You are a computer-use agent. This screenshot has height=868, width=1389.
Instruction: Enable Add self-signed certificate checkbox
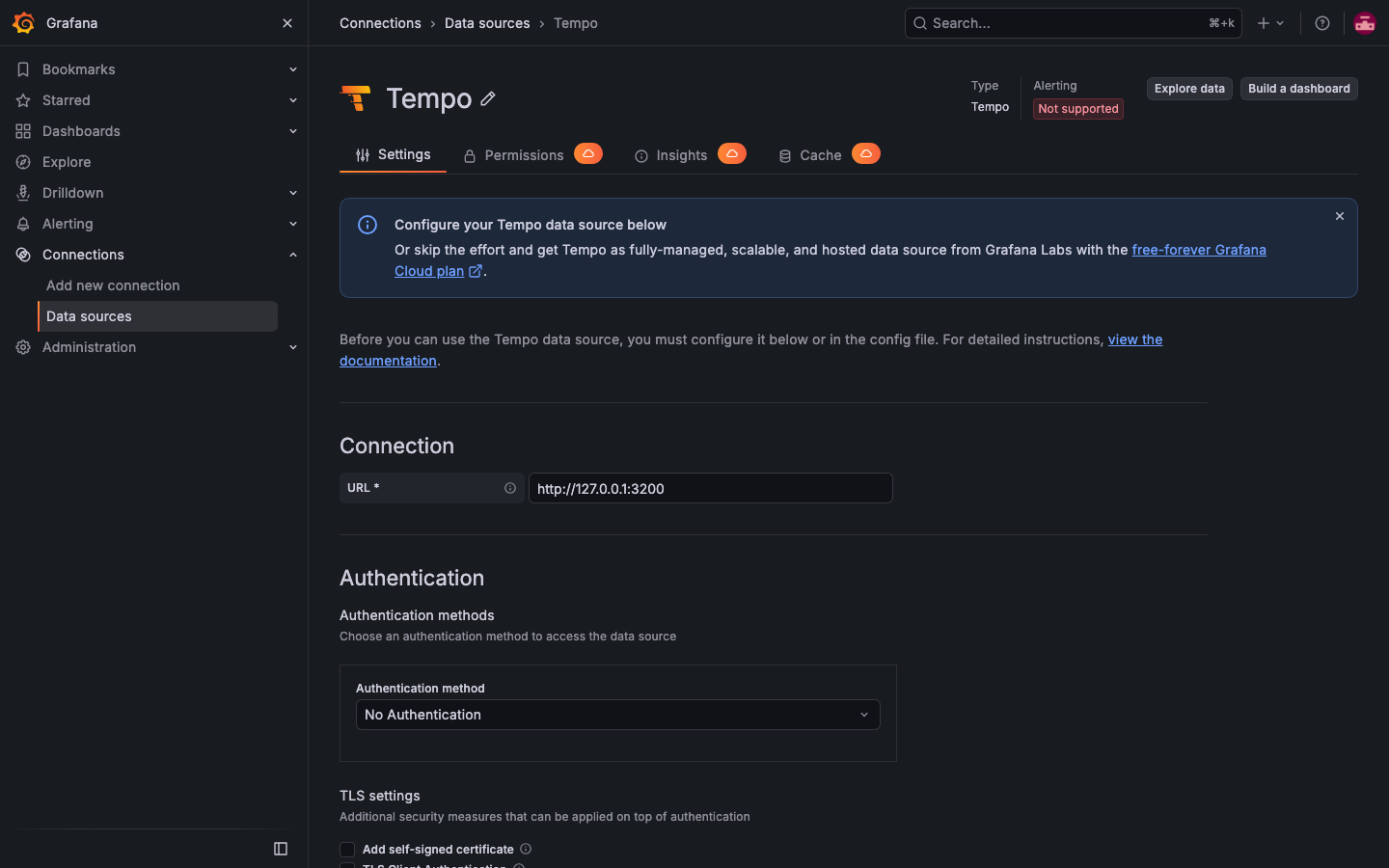[347, 850]
